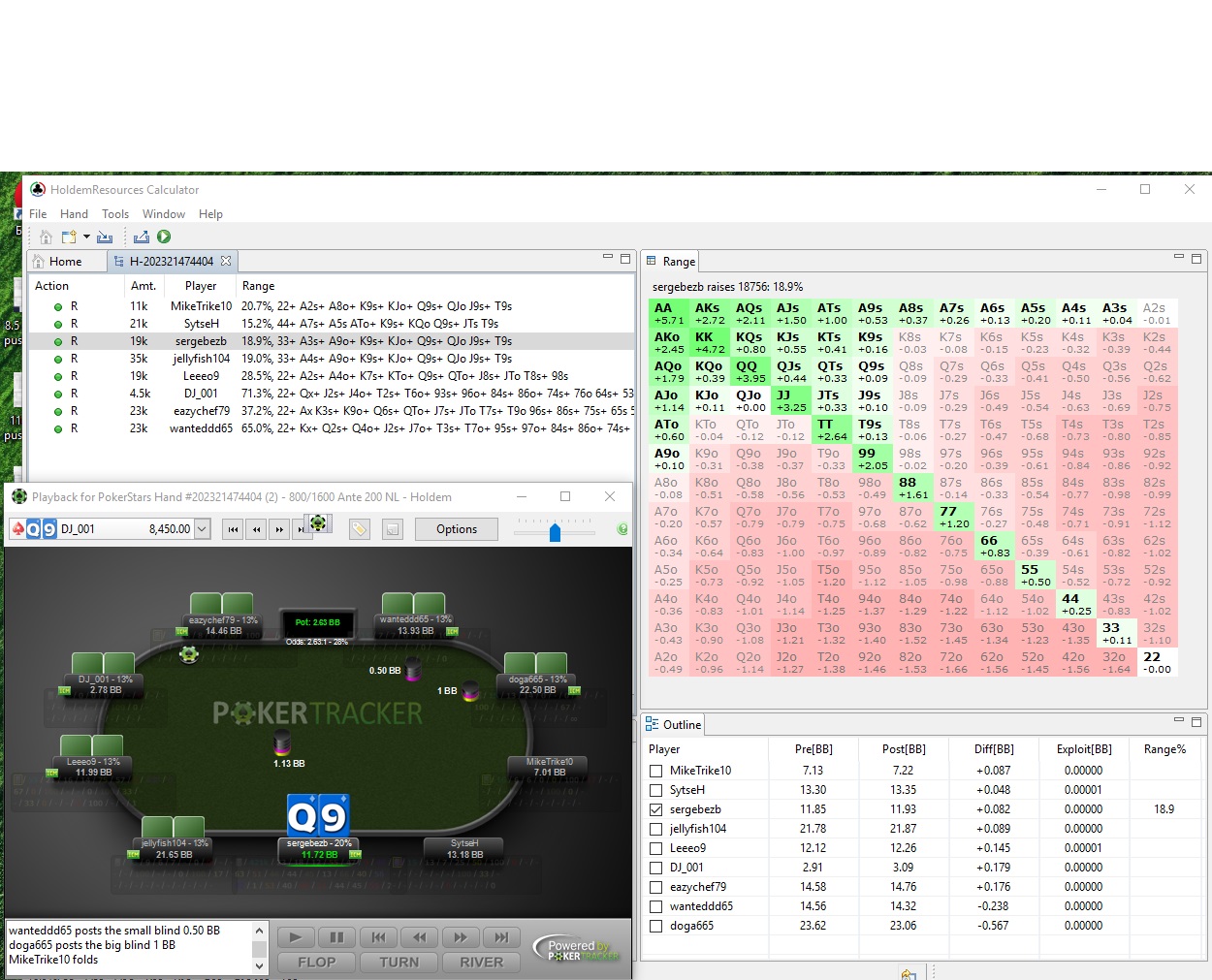Click the up arrow of the action log scrollbar
The image size is (1212, 980).
tap(259, 930)
